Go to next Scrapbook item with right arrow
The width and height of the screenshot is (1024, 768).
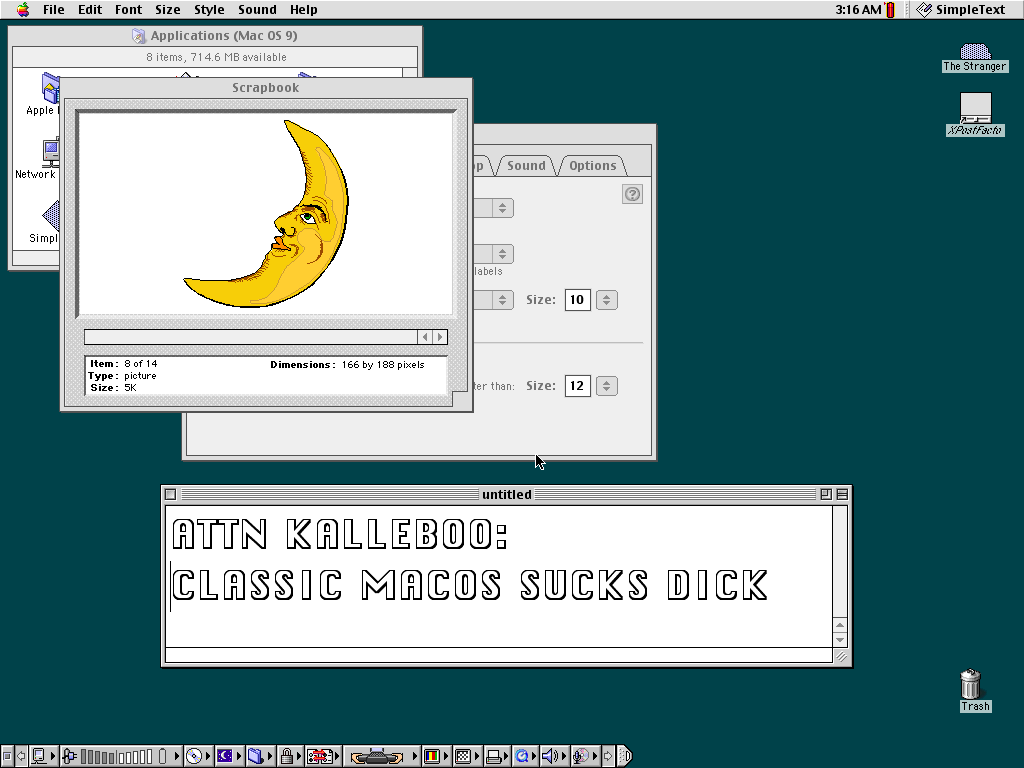440,337
